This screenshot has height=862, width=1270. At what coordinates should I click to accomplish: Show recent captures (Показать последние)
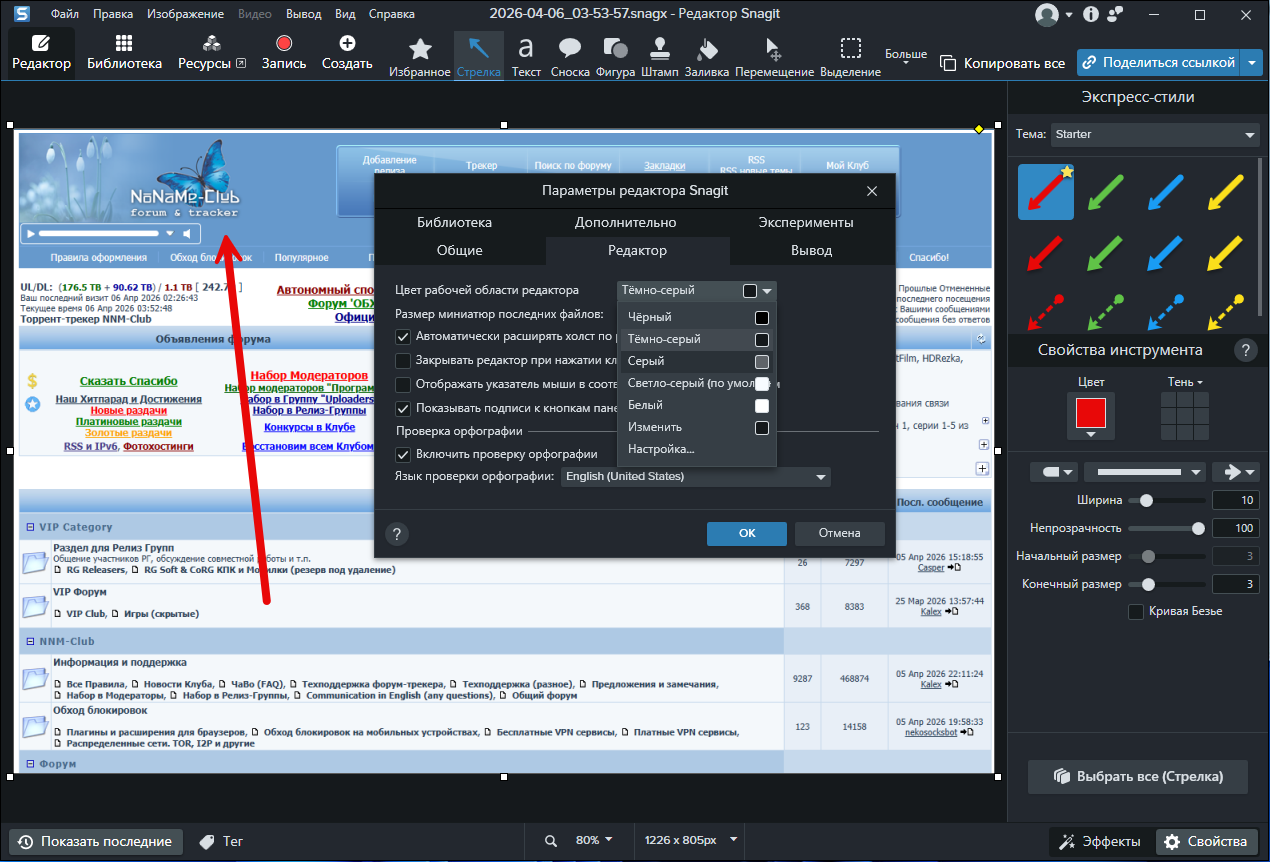click(x=96, y=841)
